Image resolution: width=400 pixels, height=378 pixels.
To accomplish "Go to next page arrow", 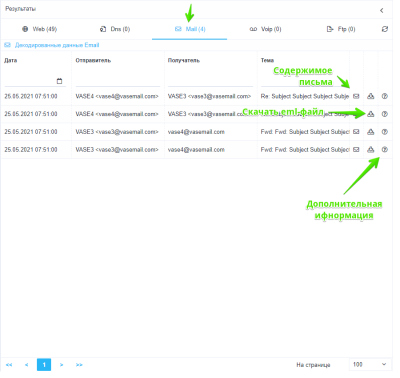I will 61,365.
